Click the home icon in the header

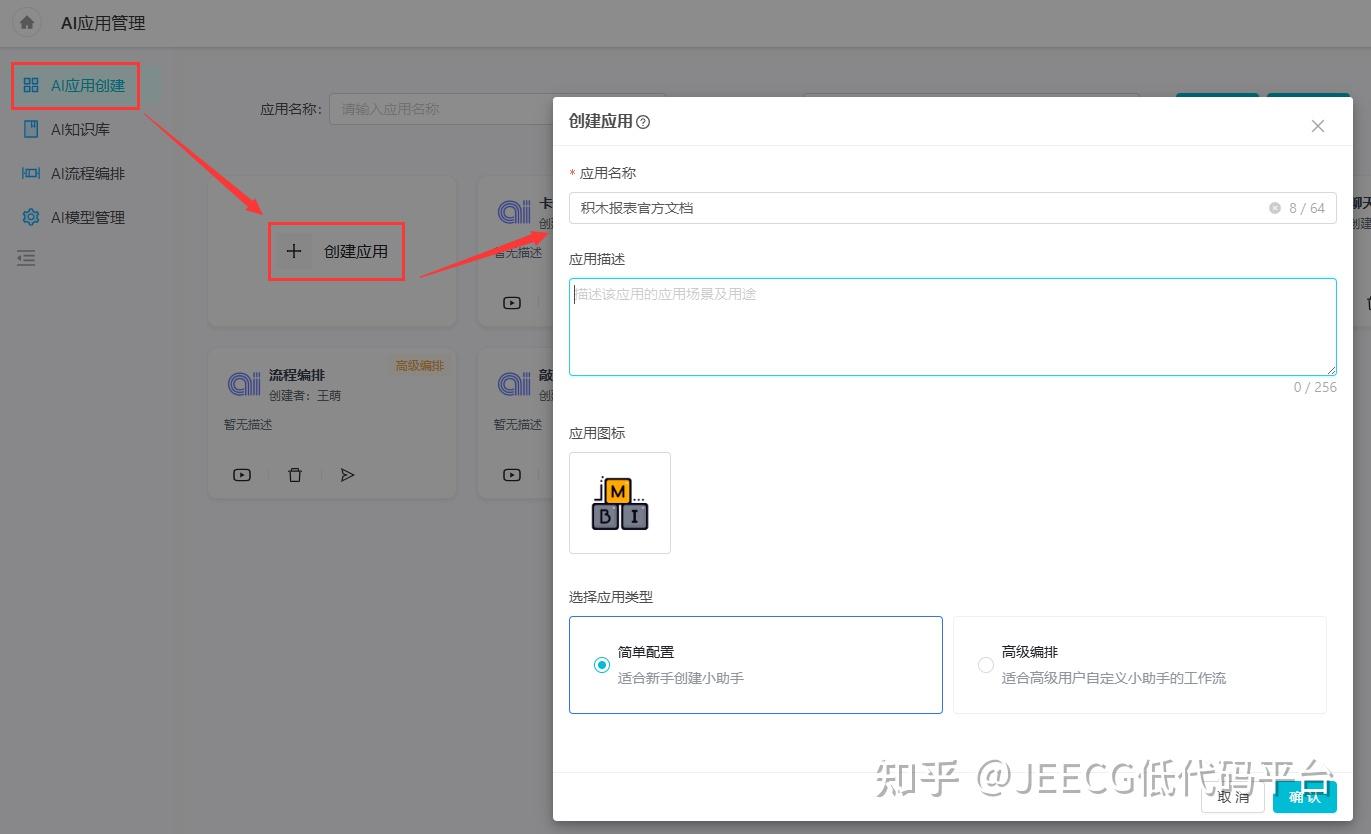tap(27, 22)
